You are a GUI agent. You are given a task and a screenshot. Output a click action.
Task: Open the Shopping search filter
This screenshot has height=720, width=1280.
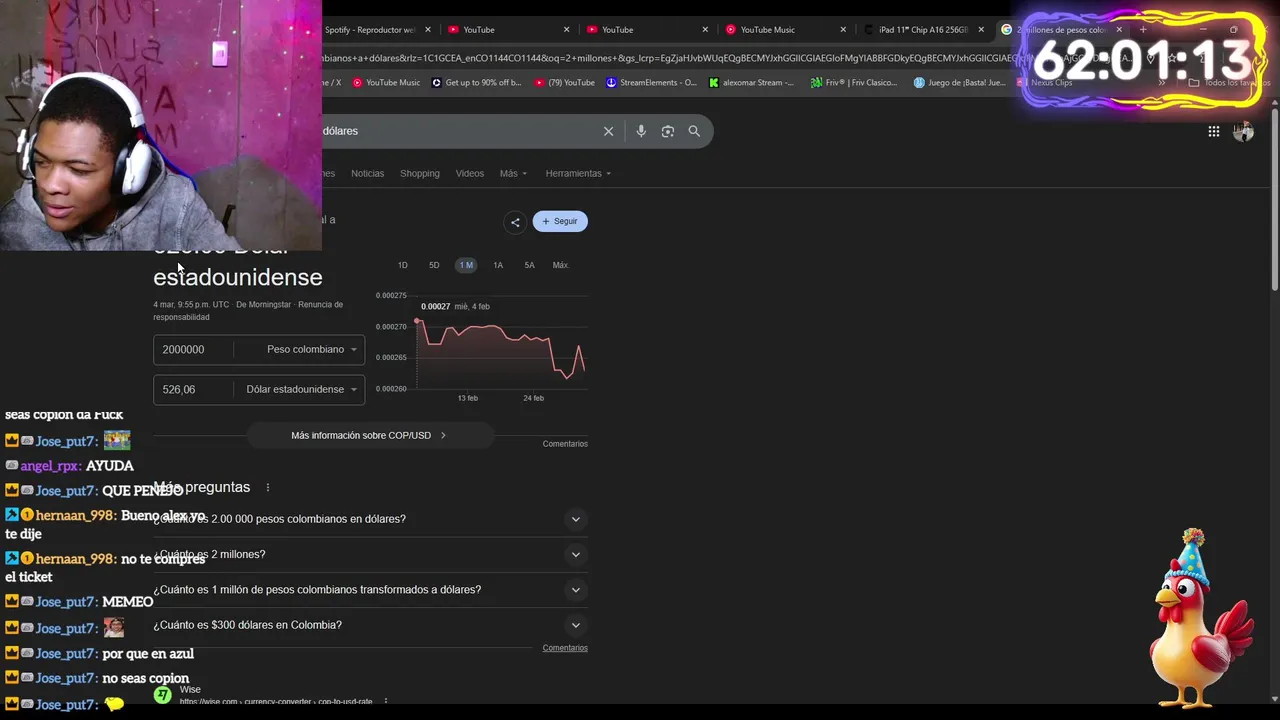(420, 173)
